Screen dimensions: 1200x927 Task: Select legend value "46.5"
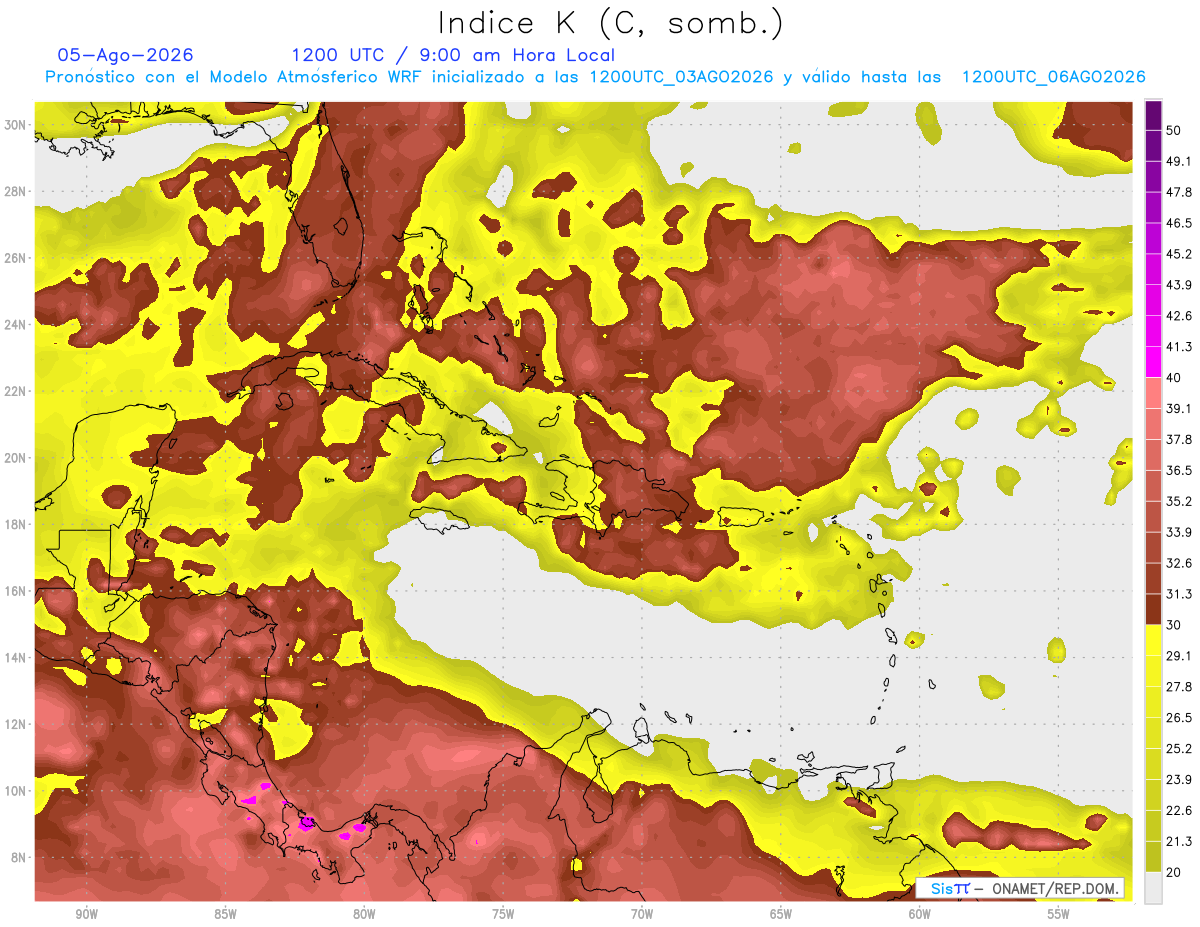tap(1179, 223)
